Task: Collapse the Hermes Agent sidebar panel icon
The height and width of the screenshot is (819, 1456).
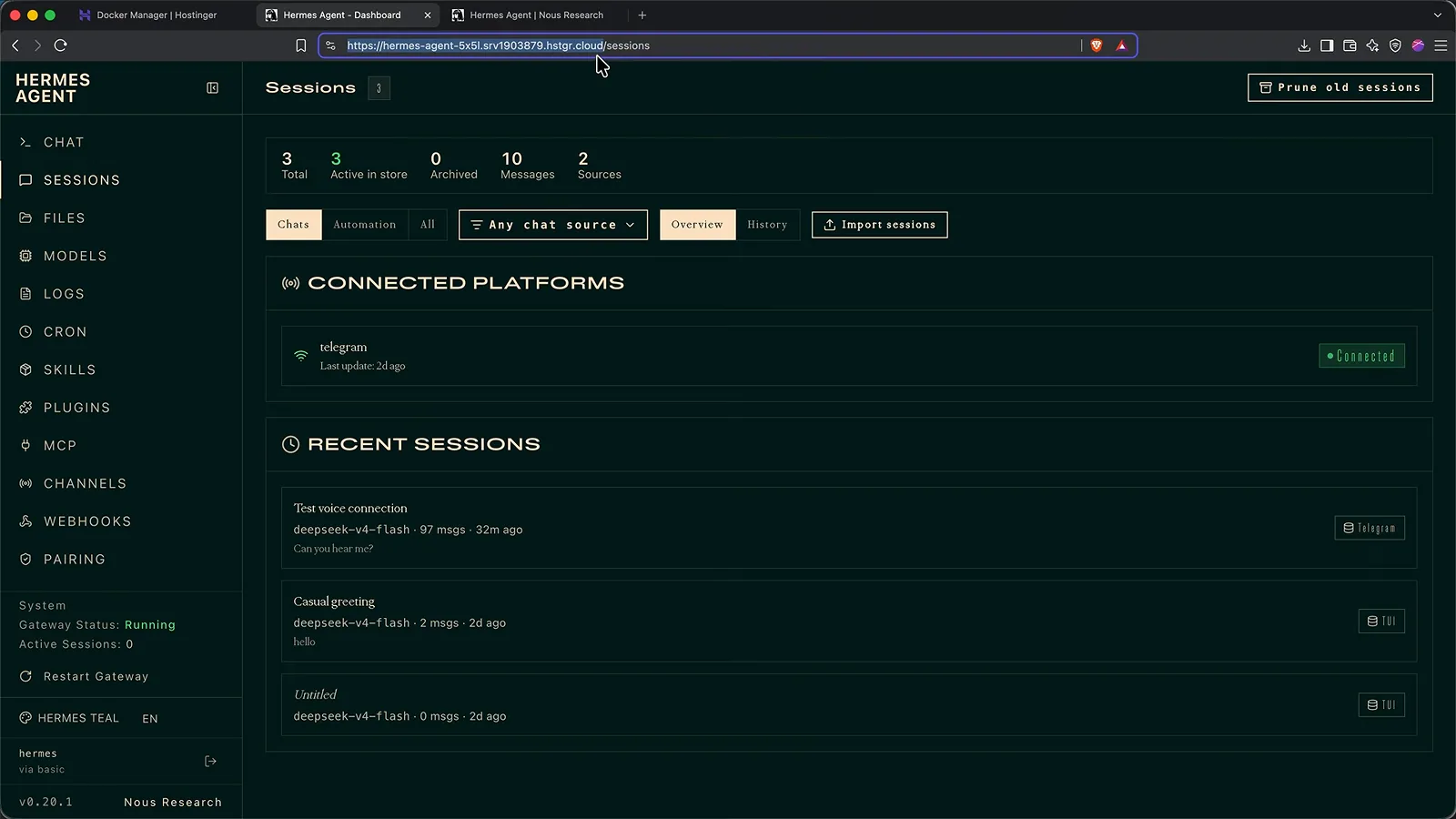Action: 212,88
